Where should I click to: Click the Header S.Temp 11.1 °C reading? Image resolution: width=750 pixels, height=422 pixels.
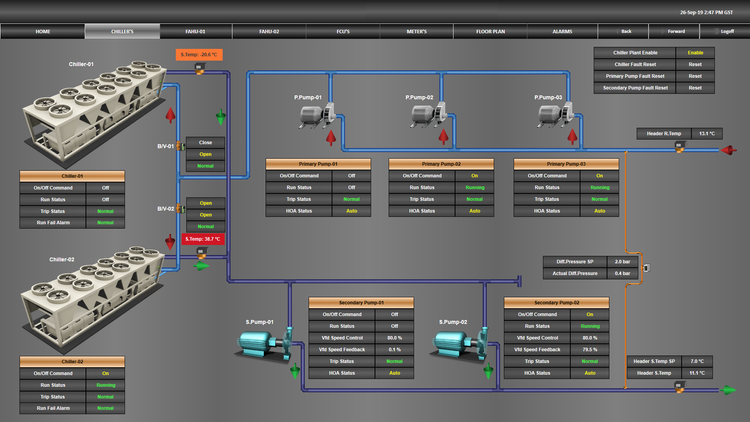[x=697, y=373]
